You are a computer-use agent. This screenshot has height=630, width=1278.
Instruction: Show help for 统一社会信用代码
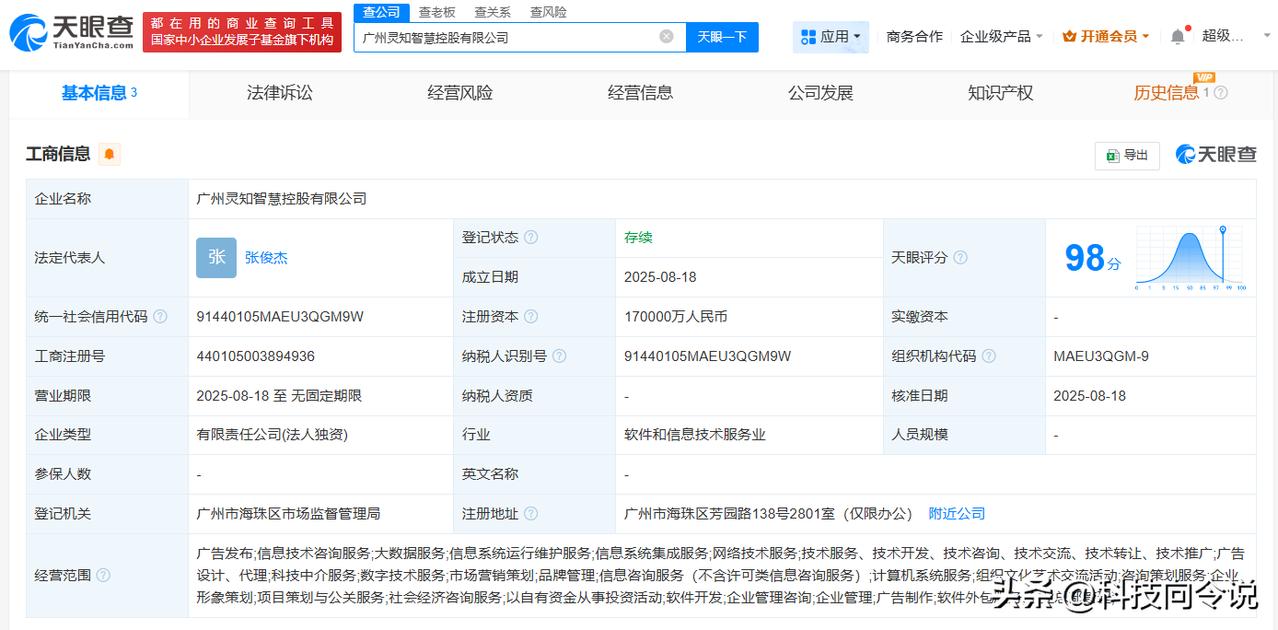(x=160, y=317)
